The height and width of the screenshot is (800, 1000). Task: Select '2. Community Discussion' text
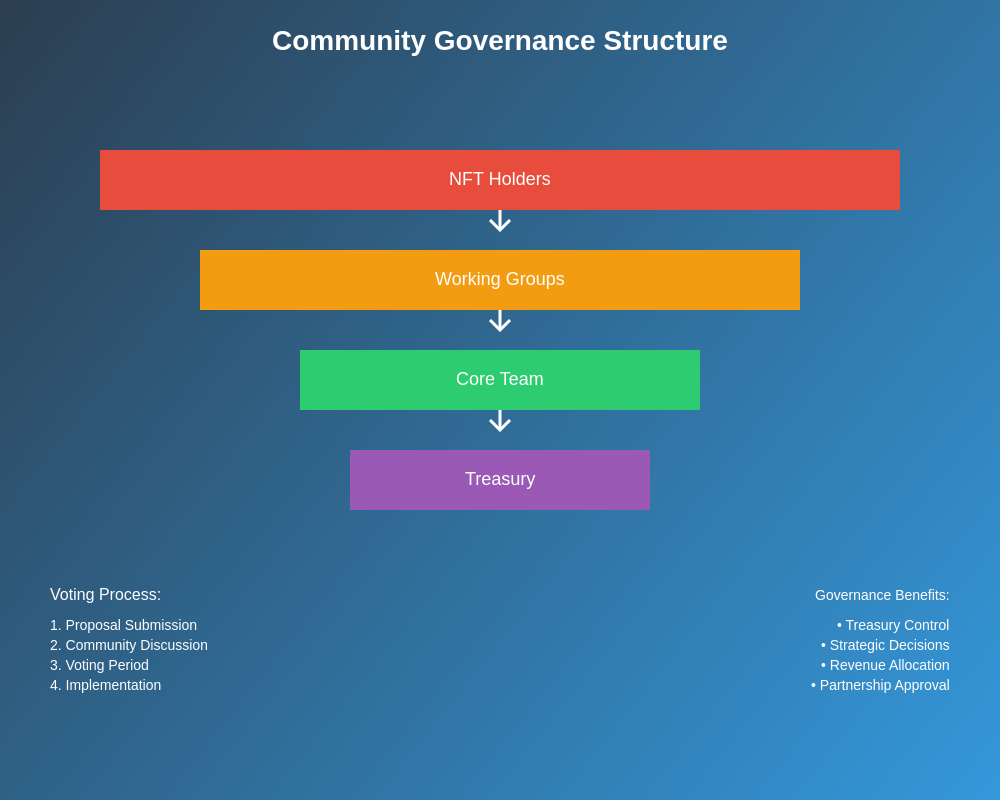129,645
